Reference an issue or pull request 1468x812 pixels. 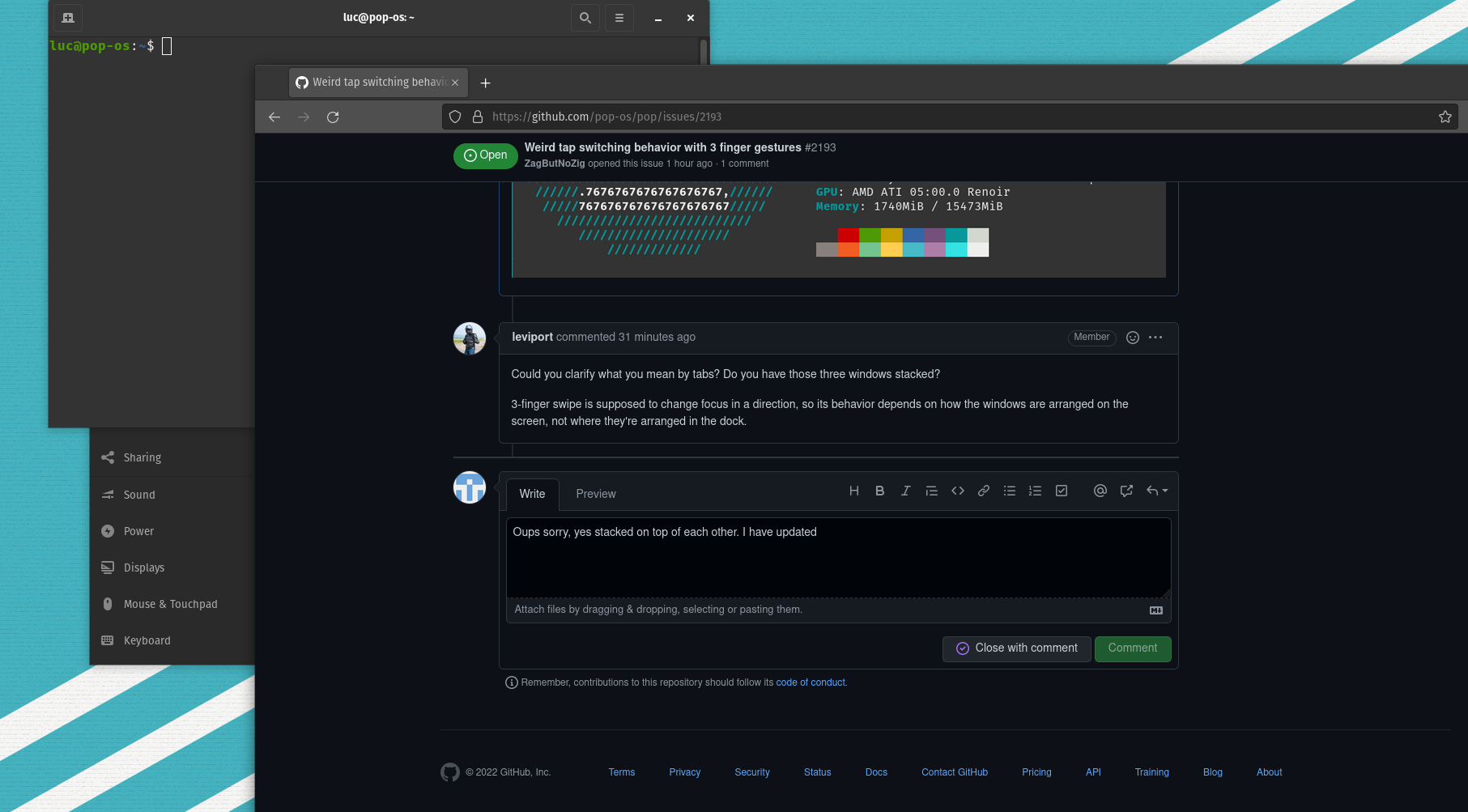point(1125,491)
